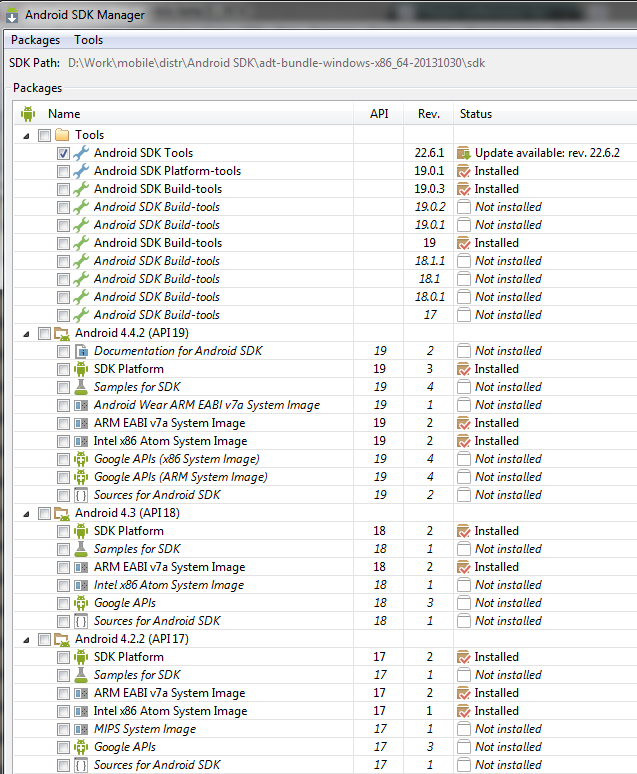Click the API 18 ARM EABI v7a image icon

point(81,567)
